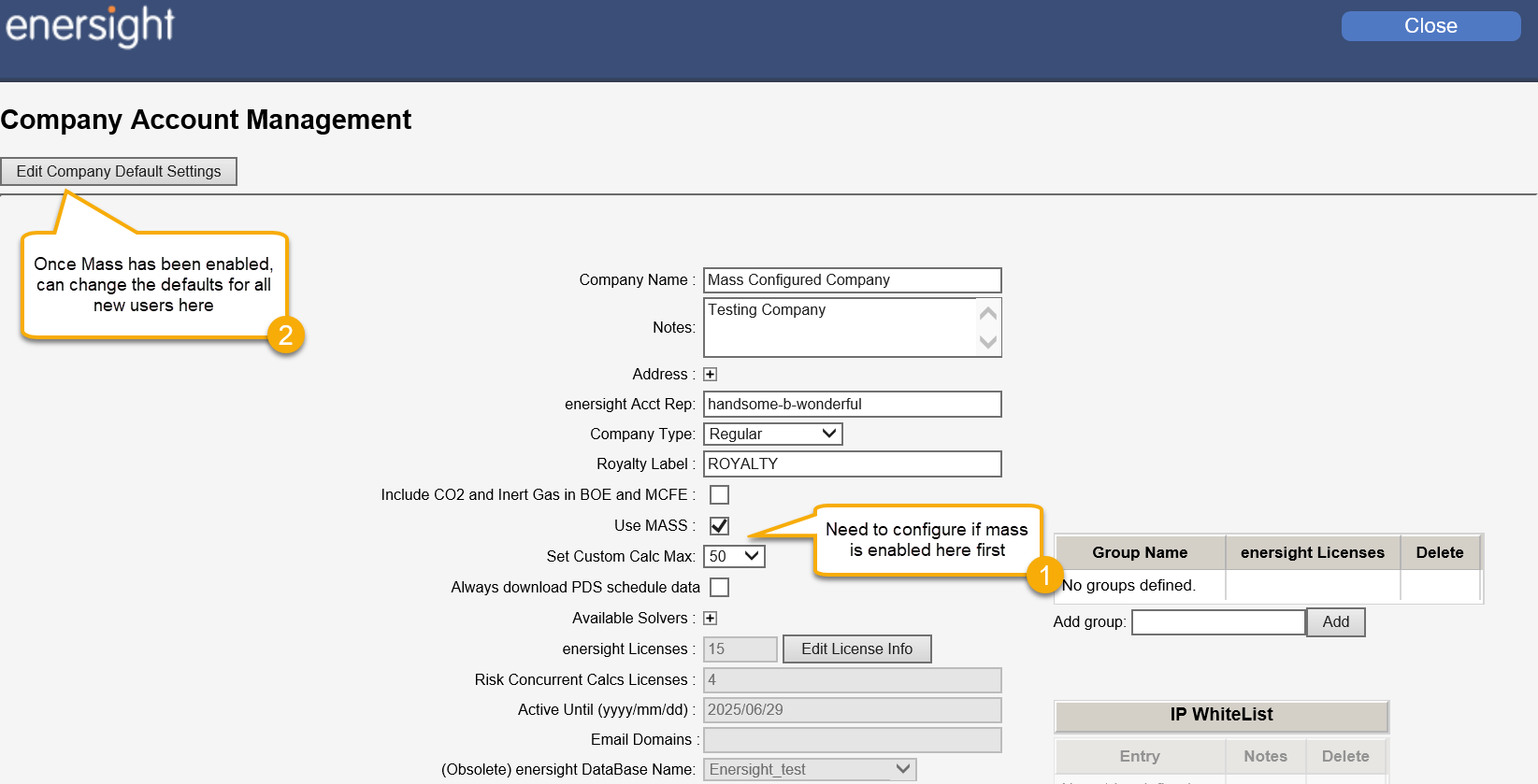Uncheck the Use MASS checkbox
Screen dimensions: 1538x784
719,526
